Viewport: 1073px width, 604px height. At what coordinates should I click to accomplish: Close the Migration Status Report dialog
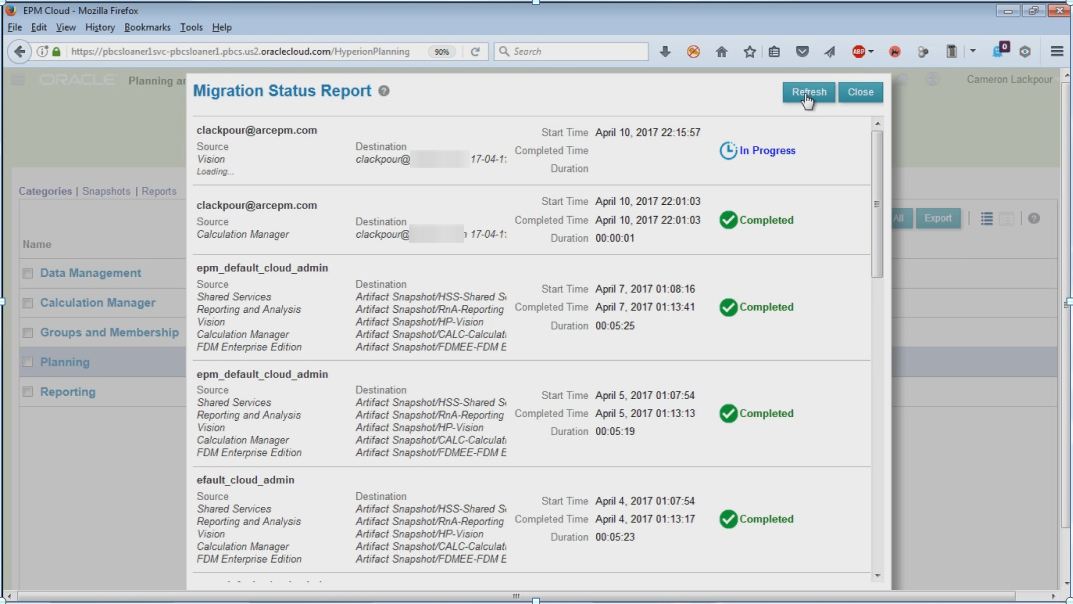click(860, 92)
